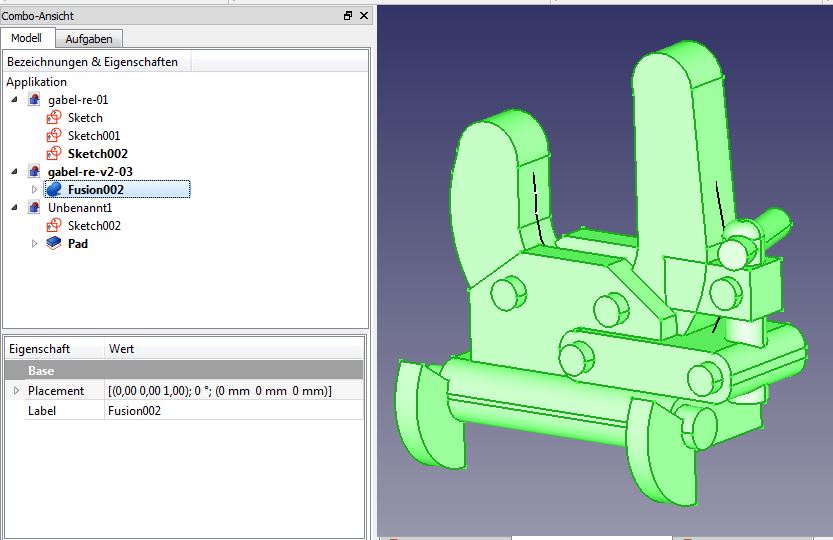
Task: Expand the Fusion002 tree node
Action: click(x=34, y=190)
